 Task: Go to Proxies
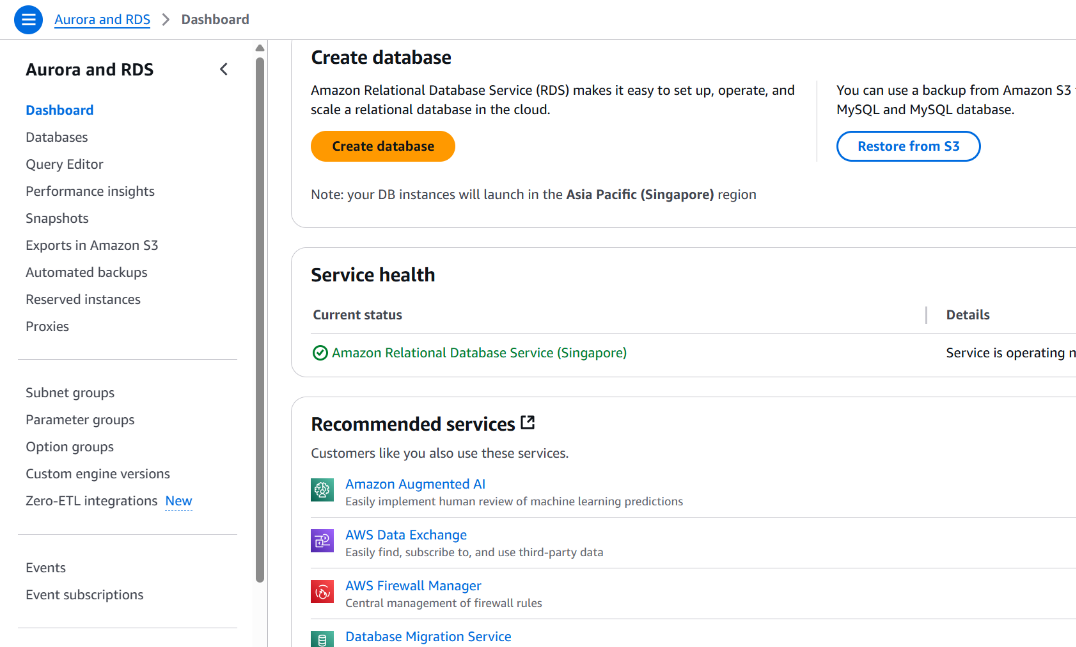(x=47, y=327)
